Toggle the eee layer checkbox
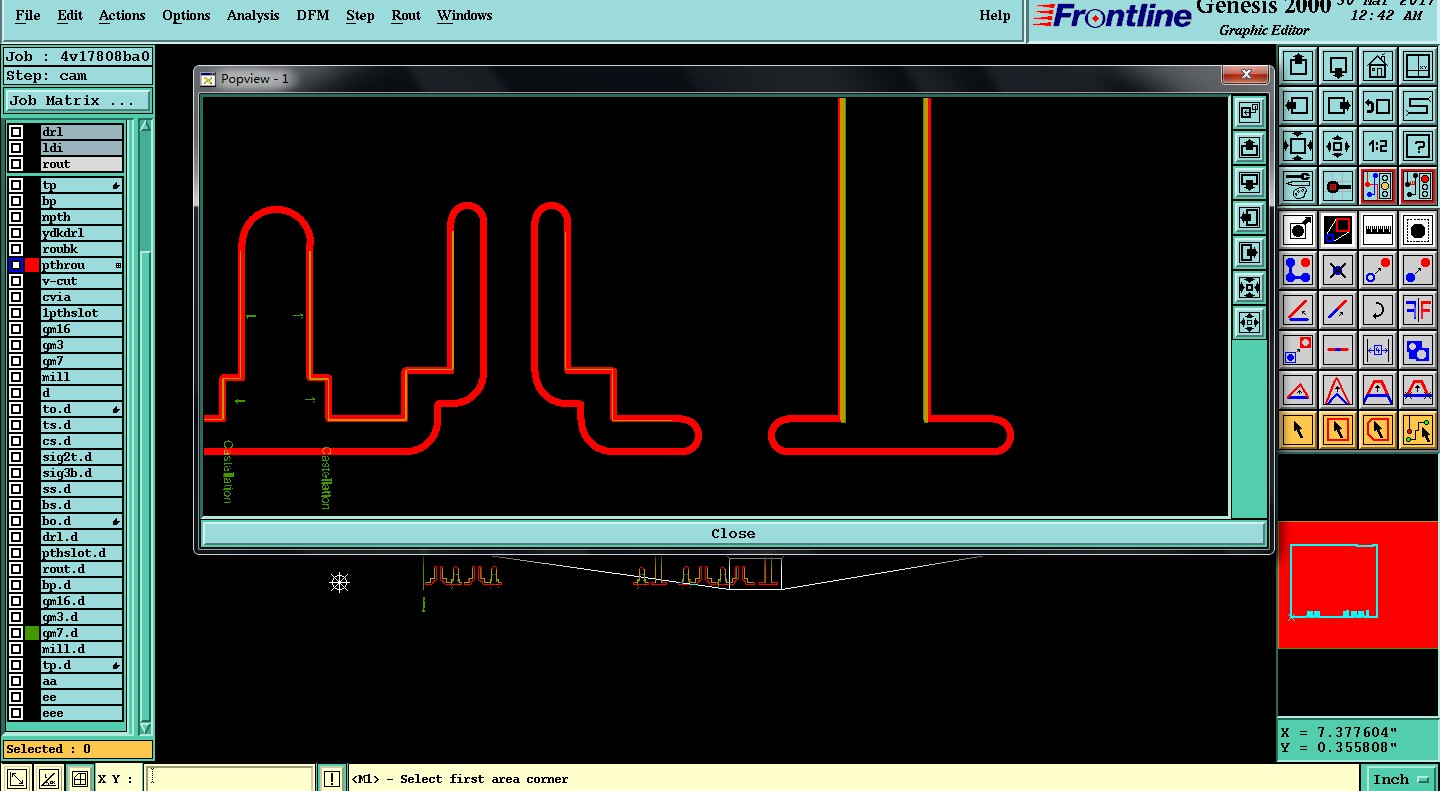Screen dimensions: 1440x791 coord(16,713)
